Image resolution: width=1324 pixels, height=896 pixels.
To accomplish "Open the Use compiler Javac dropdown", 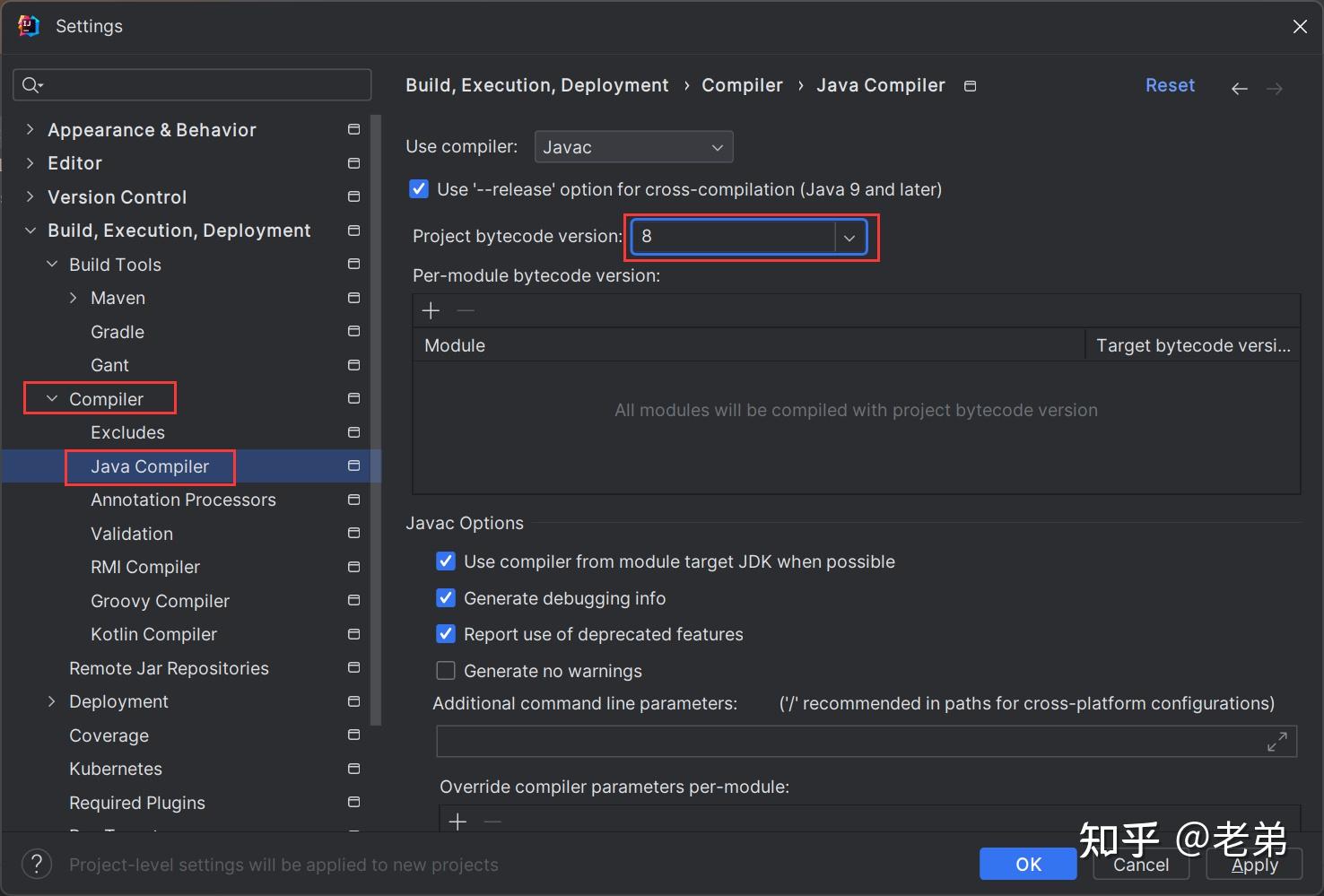I will pos(633,147).
